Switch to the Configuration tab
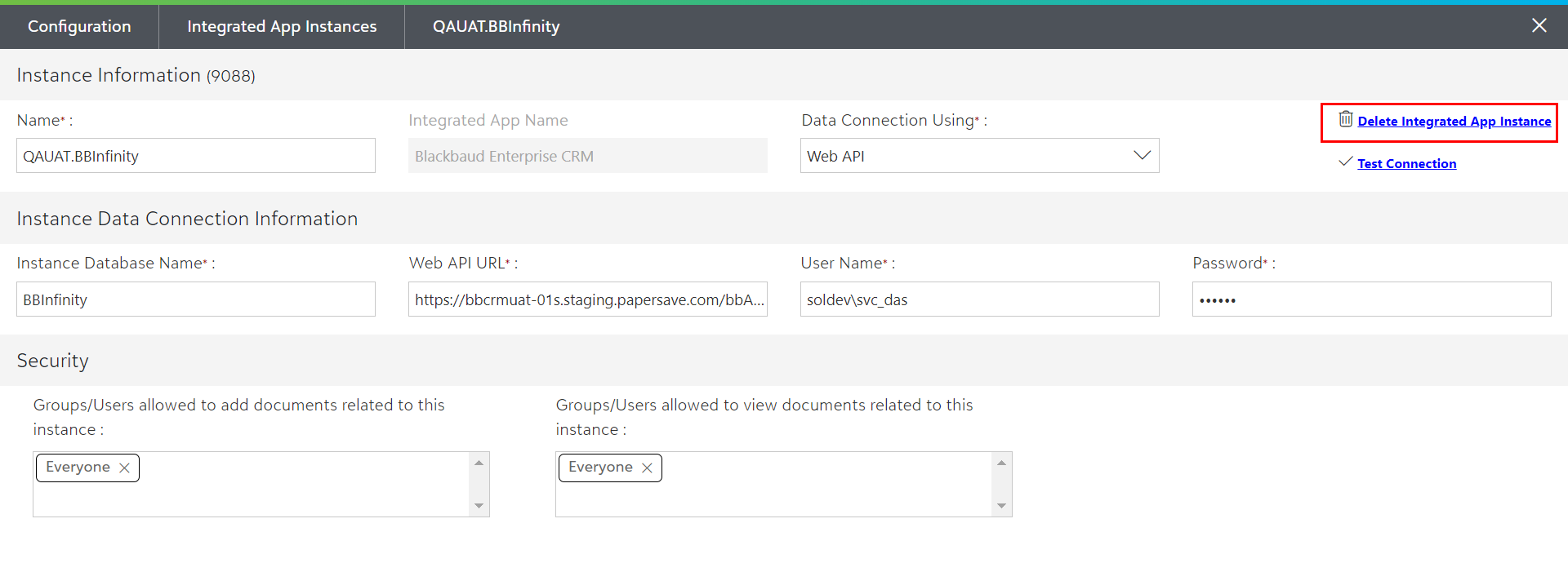The width and height of the screenshot is (1568, 572). point(79,26)
